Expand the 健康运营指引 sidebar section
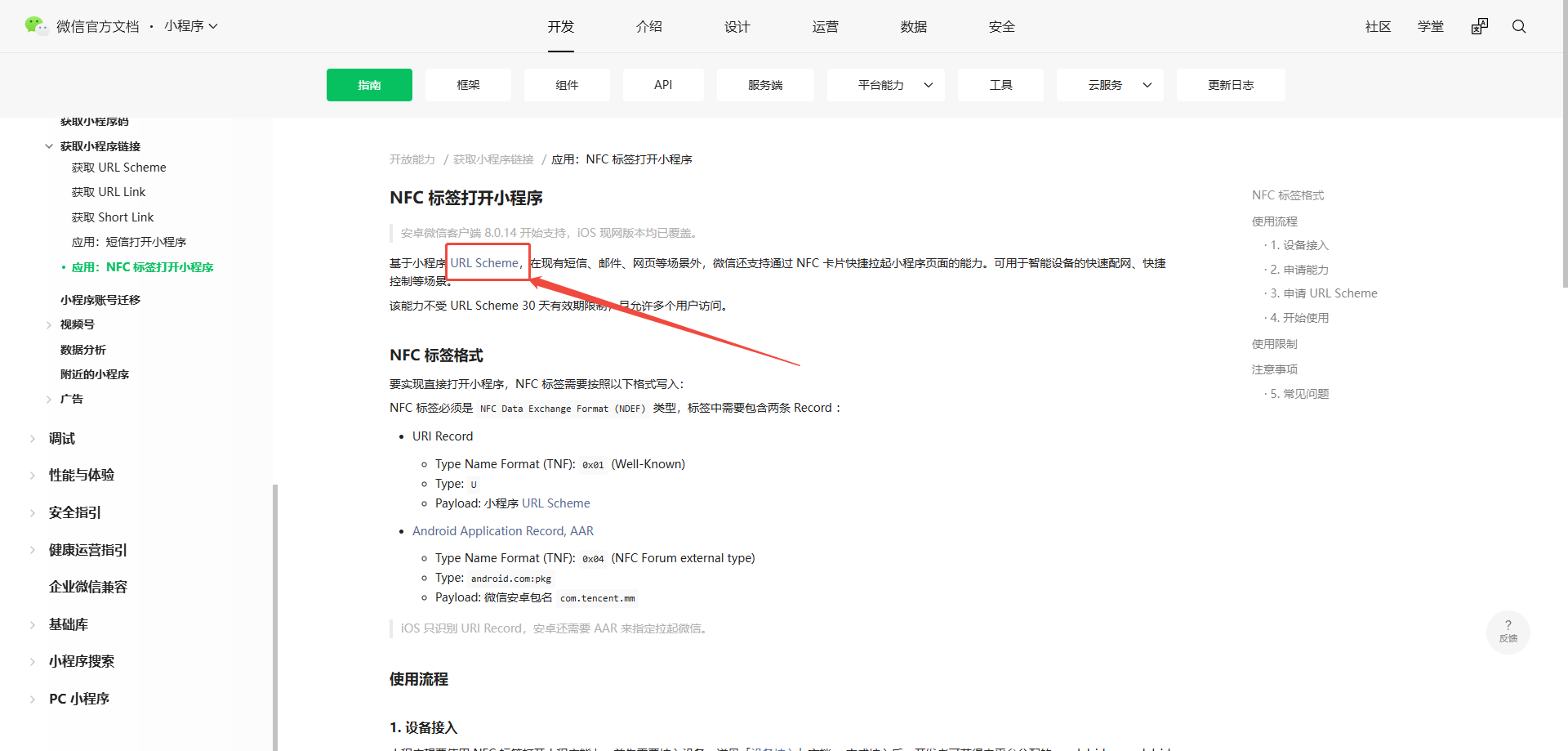Screen dimensions: 1568x751 click(x=33, y=550)
